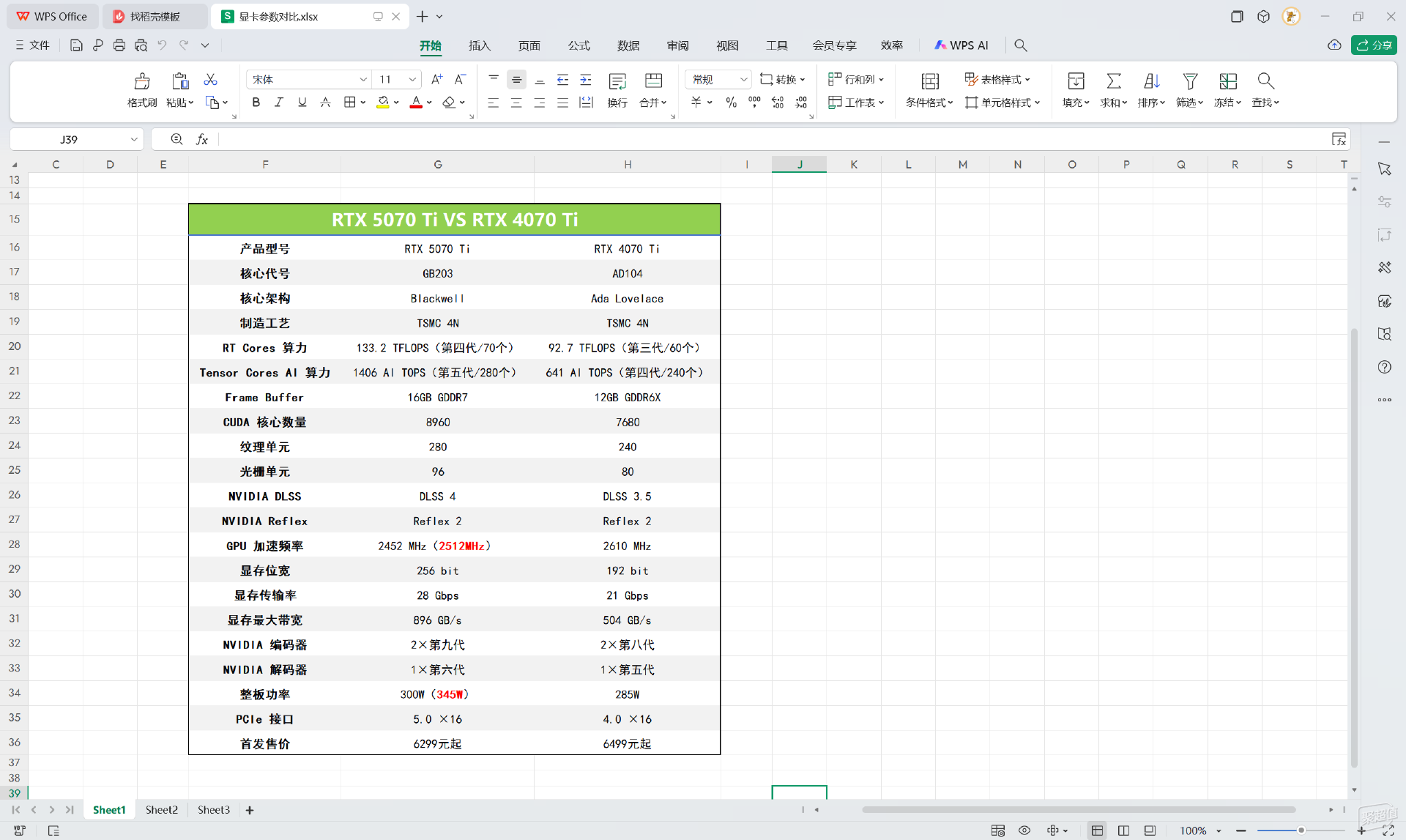Switch to the 视图 (View) tab
Image resolution: width=1406 pixels, height=840 pixels.
pos(727,45)
